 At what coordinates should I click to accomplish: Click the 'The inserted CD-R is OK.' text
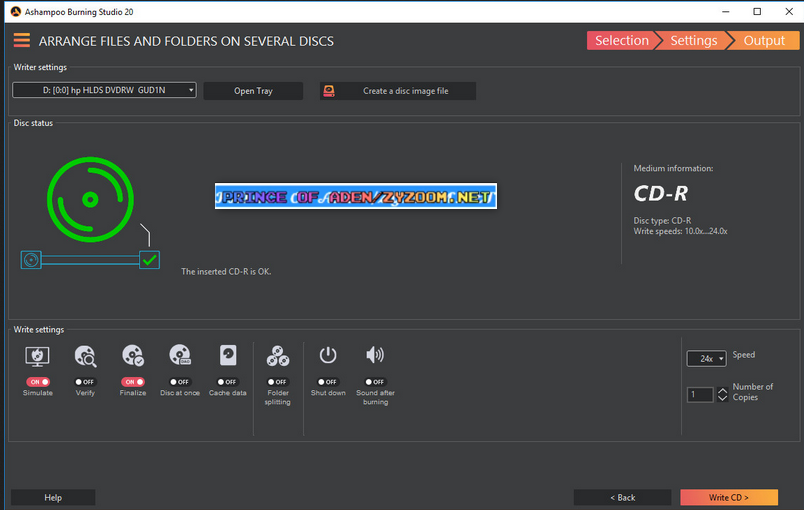coord(226,272)
